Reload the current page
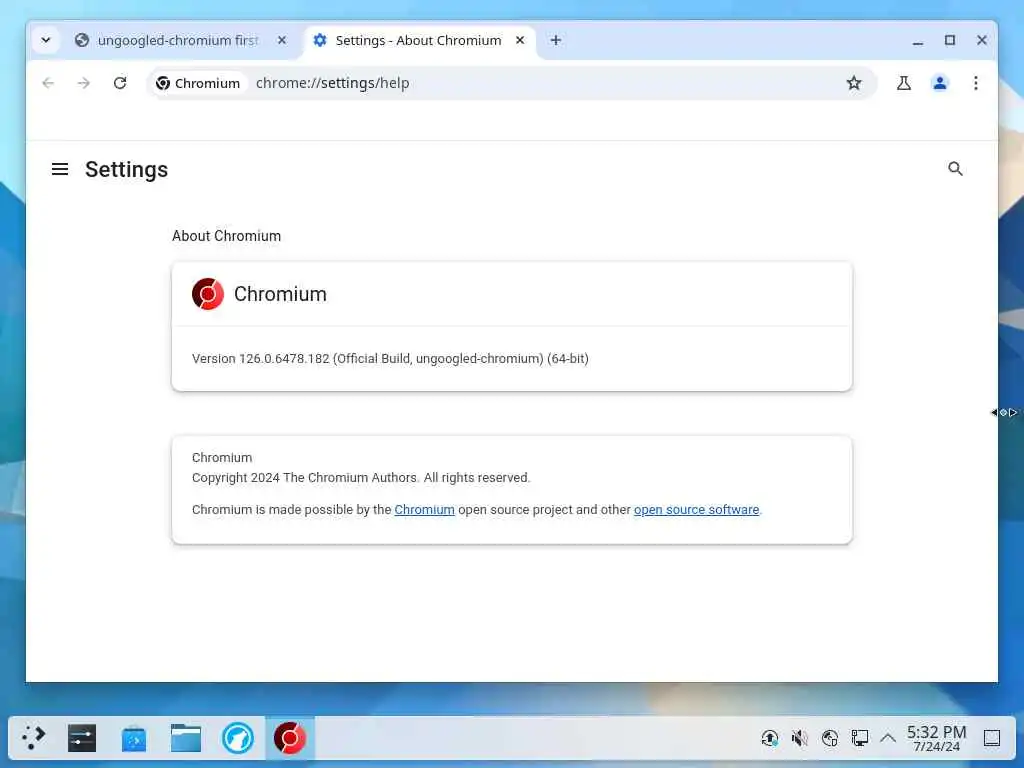The height and width of the screenshot is (768, 1024). (120, 83)
